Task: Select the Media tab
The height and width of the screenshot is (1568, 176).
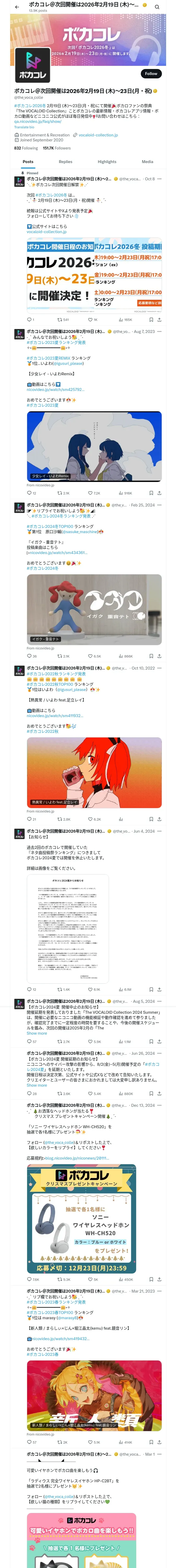Action: pyautogui.click(x=148, y=162)
